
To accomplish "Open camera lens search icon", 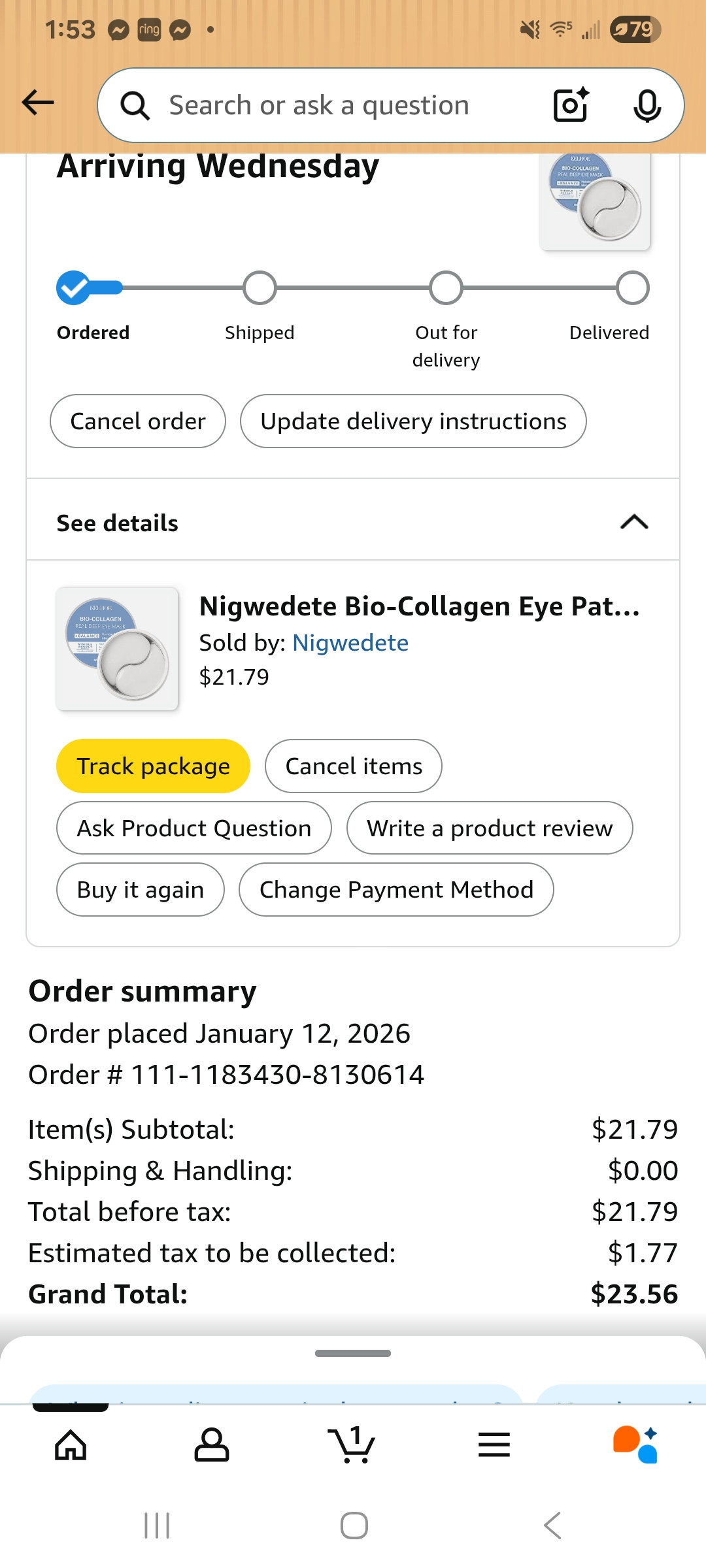I will point(571,105).
